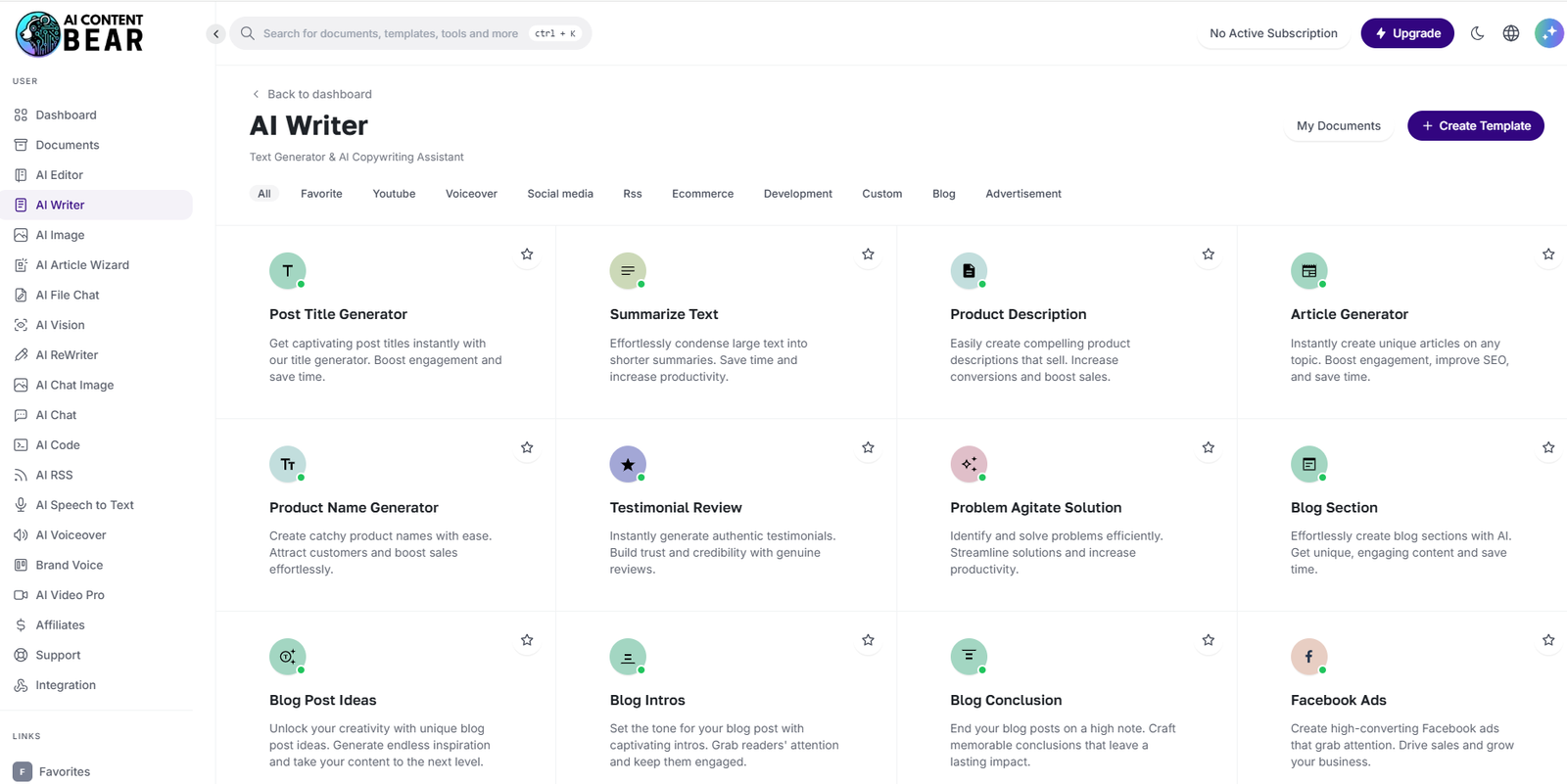1567x784 pixels.
Task: Collapse the sidebar with chevron button
Action: tap(216, 34)
